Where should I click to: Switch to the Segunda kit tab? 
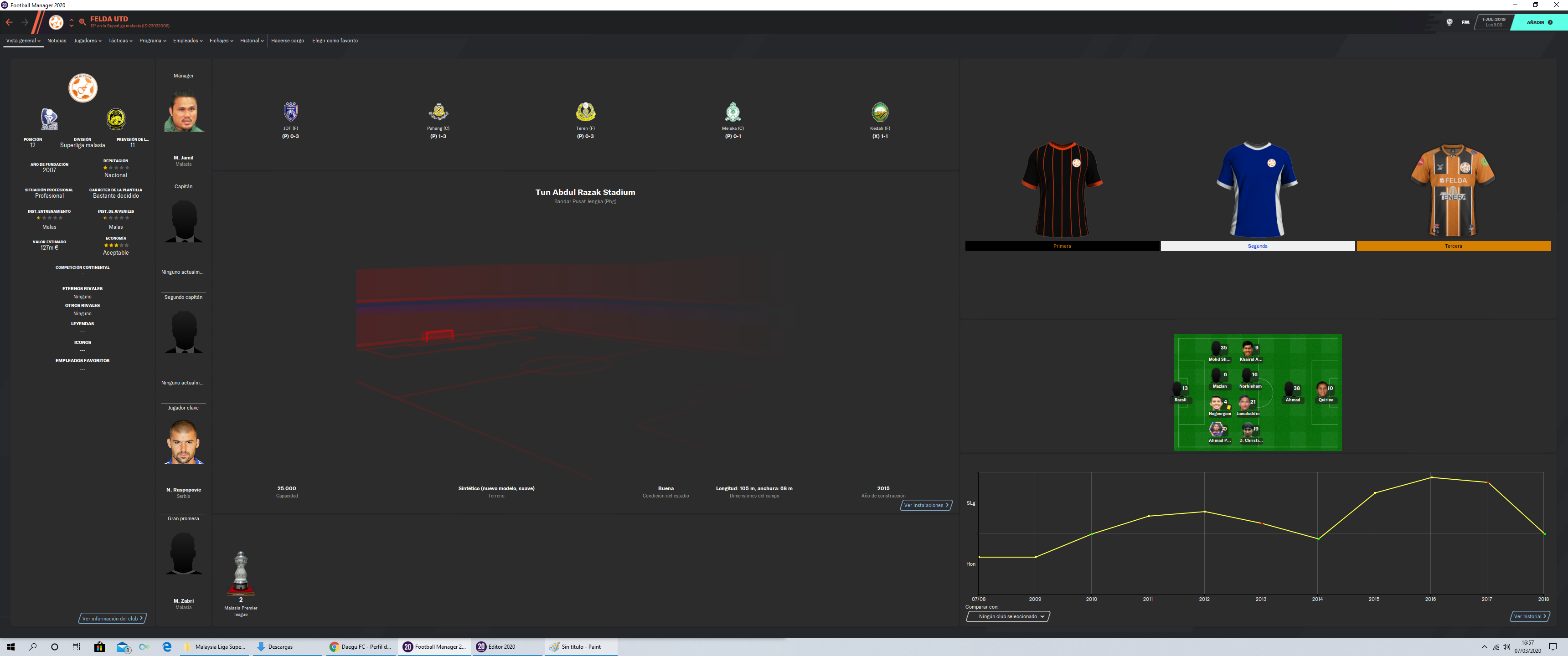[x=1258, y=246]
